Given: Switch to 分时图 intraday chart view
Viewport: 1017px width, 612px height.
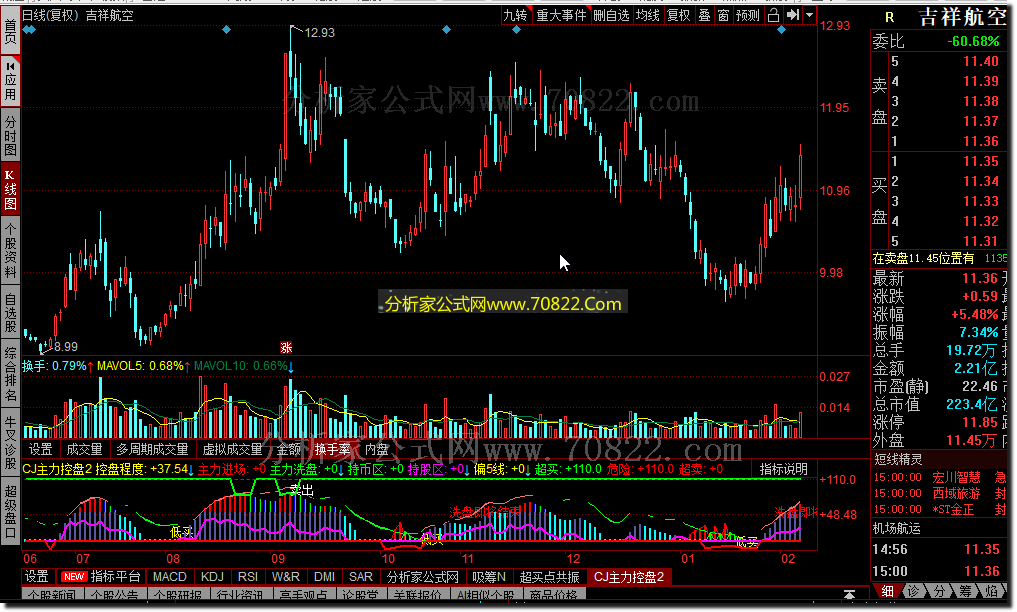Looking at the screenshot, I should (10, 135).
